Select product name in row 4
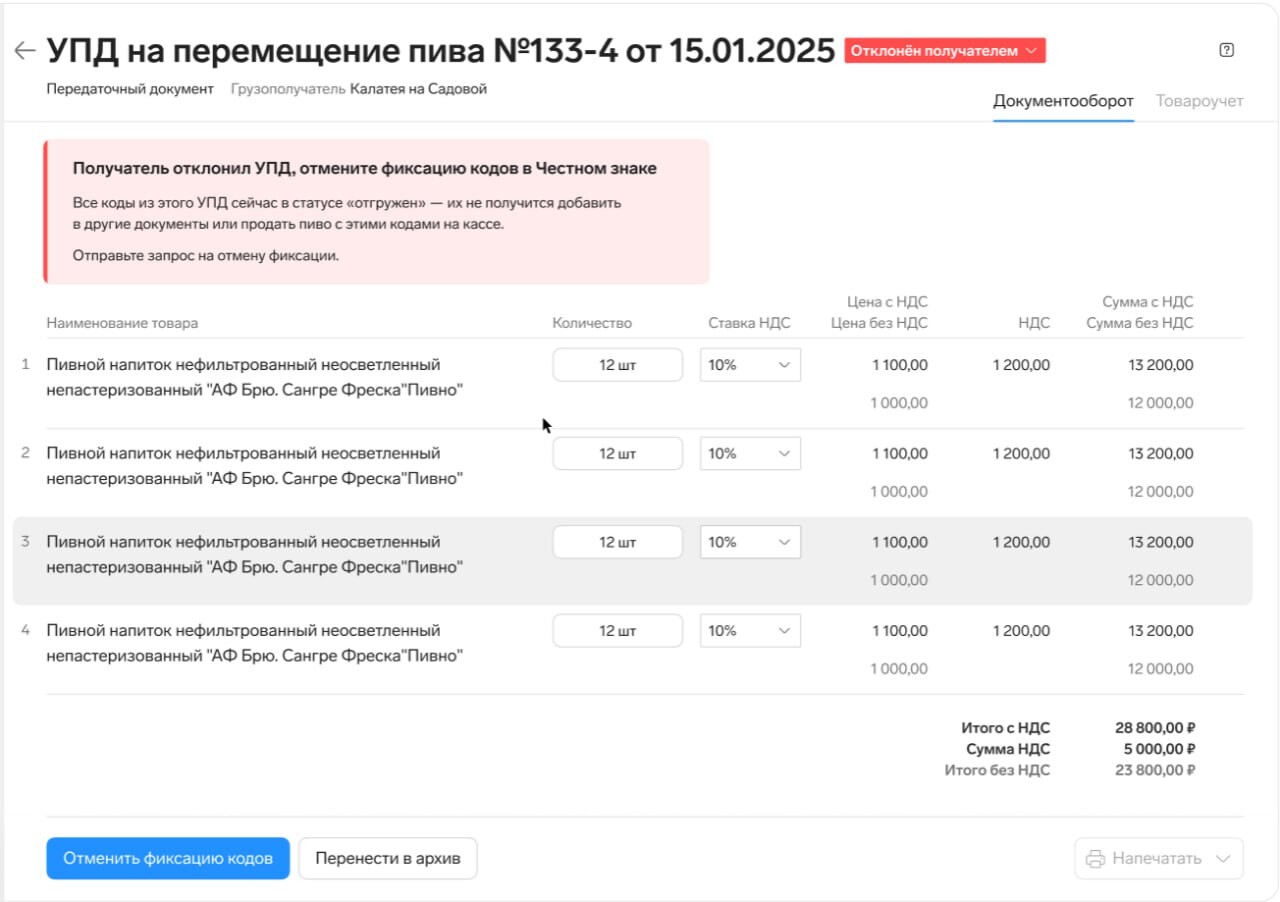Viewport: 1280px width, 902px height. coord(255,643)
